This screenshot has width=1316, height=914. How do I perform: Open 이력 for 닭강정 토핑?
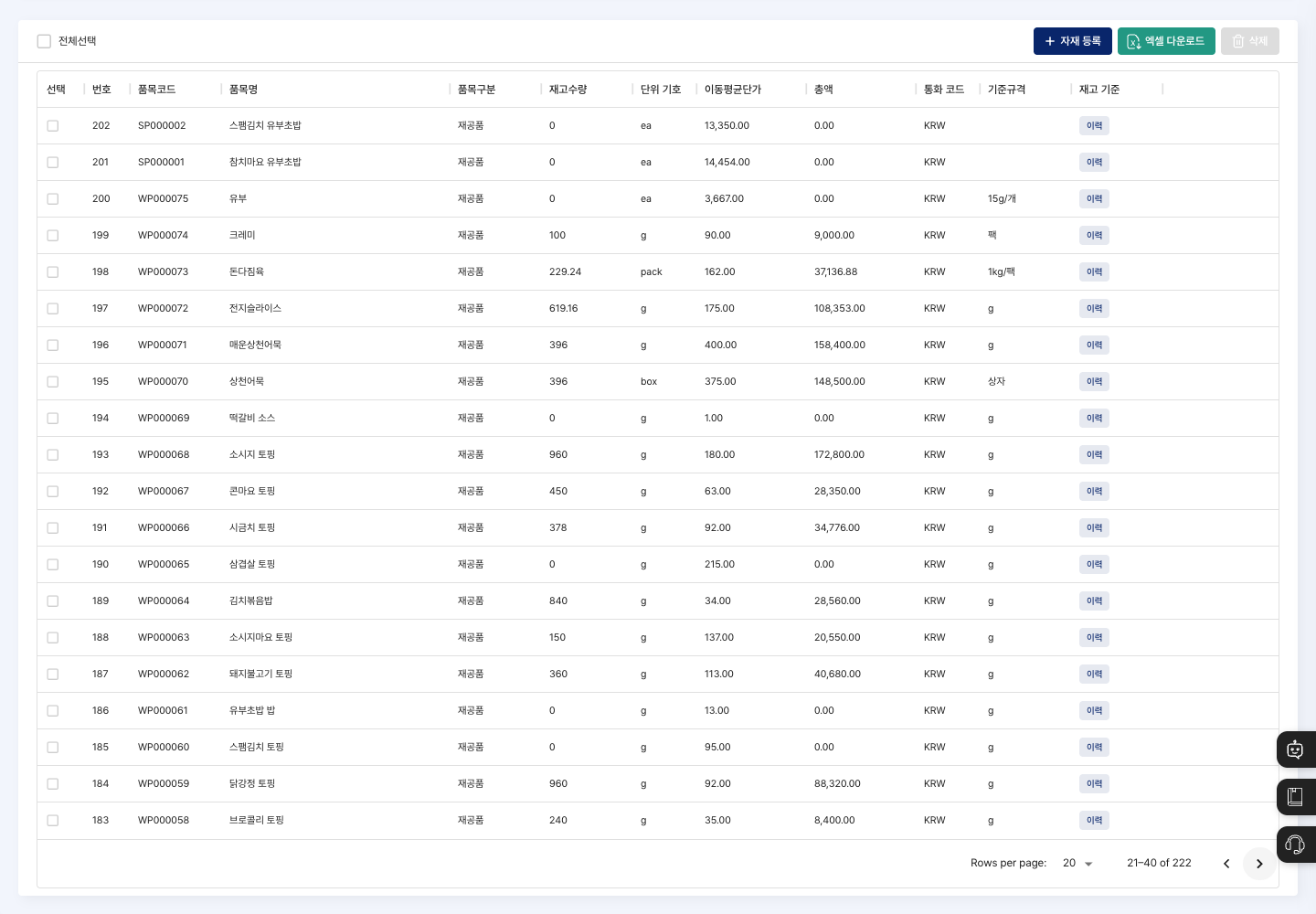[1094, 784]
